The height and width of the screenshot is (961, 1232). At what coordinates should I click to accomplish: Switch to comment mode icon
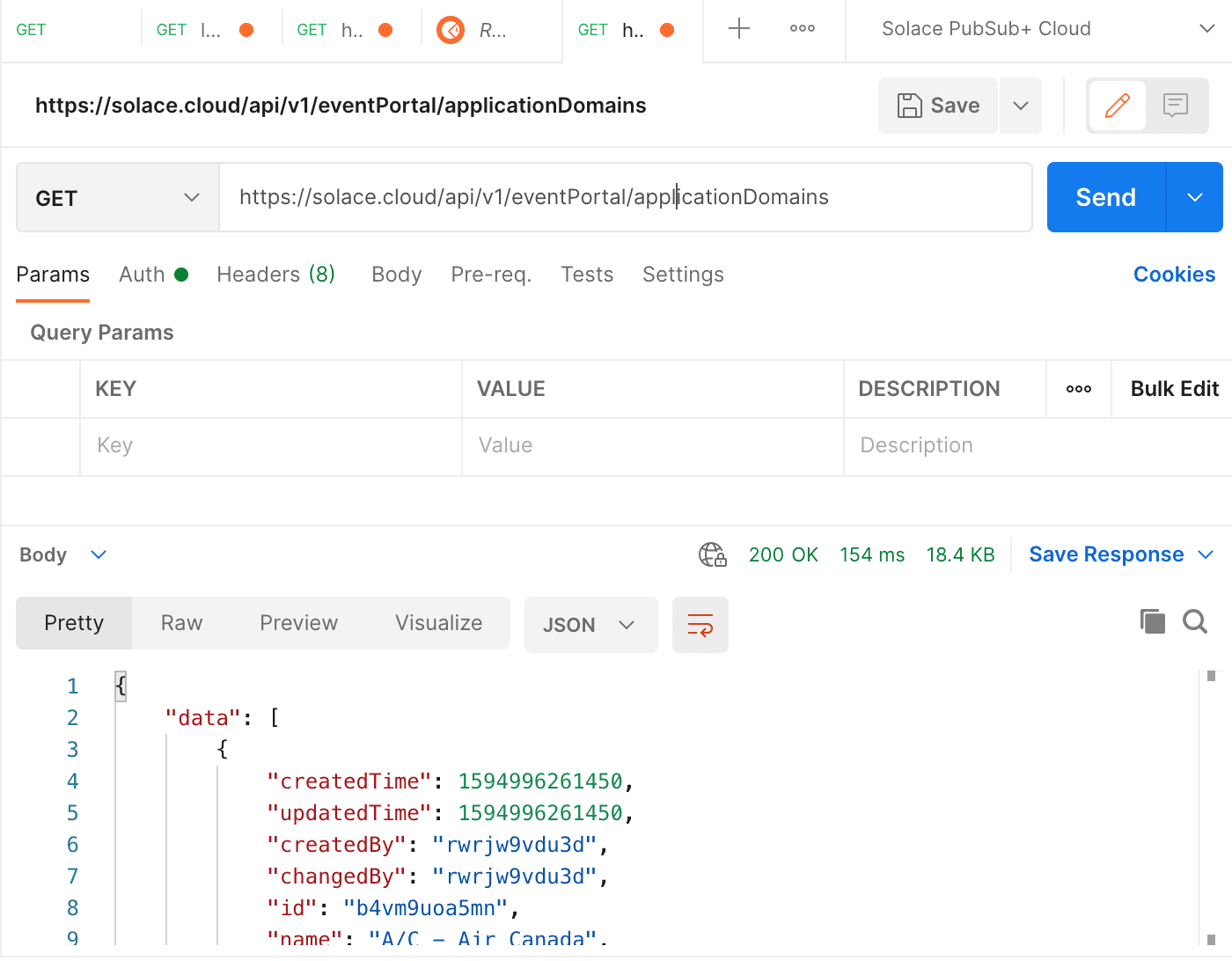pyautogui.click(x=1175, y=106)
